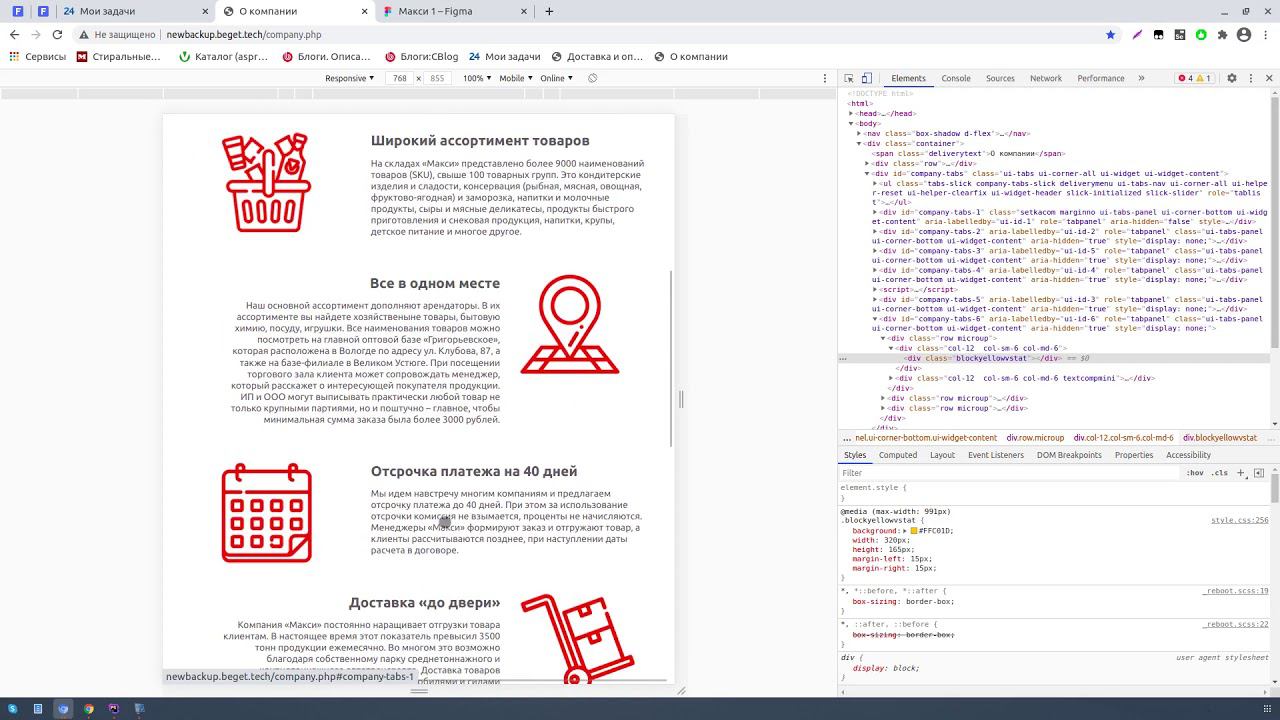This screenshot has height=720, width=1280.
Task: Open DevTools settings gear
Action: point(1232,78)
